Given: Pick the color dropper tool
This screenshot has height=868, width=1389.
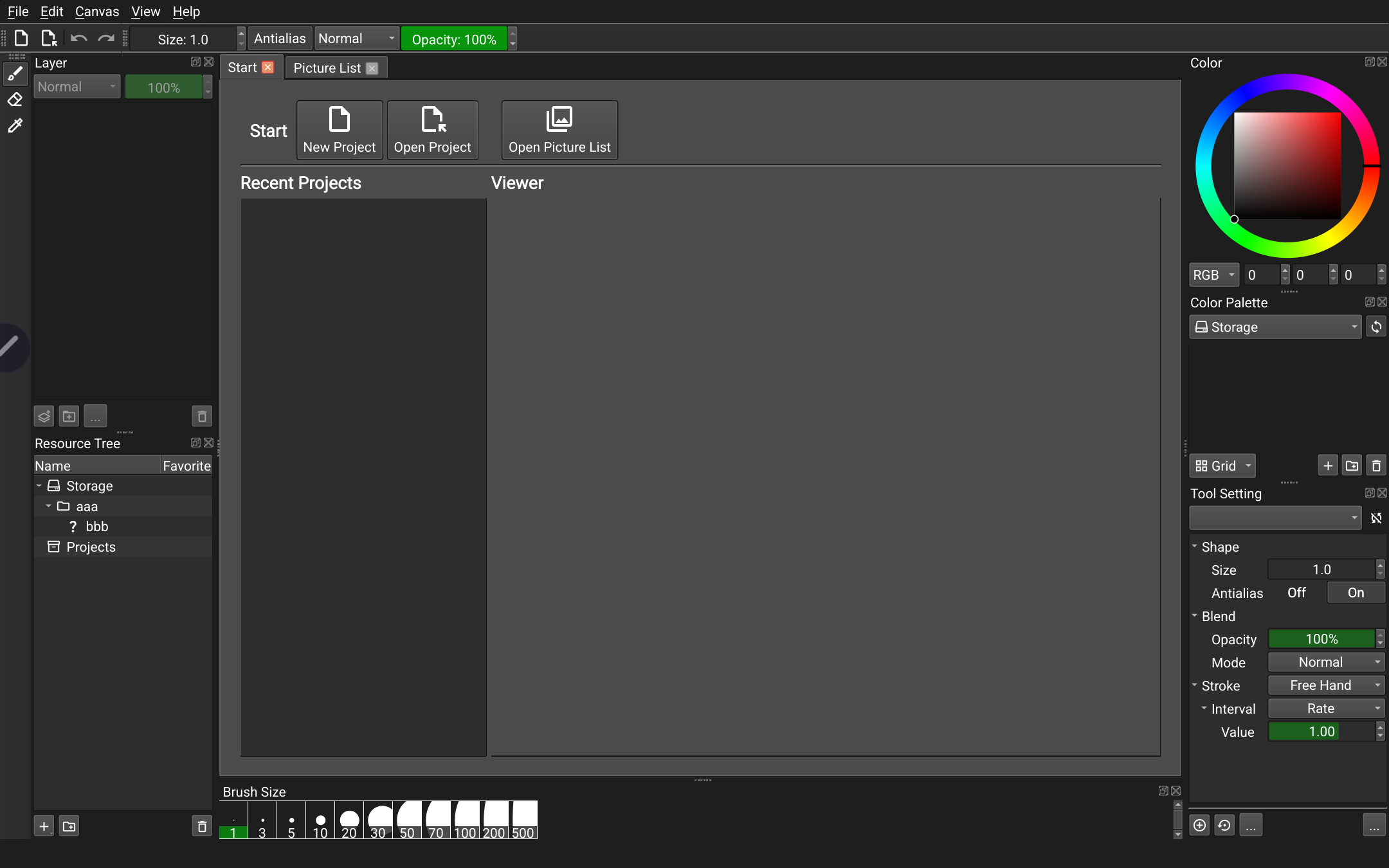Looking at the screenshot, I should point(15,125).
